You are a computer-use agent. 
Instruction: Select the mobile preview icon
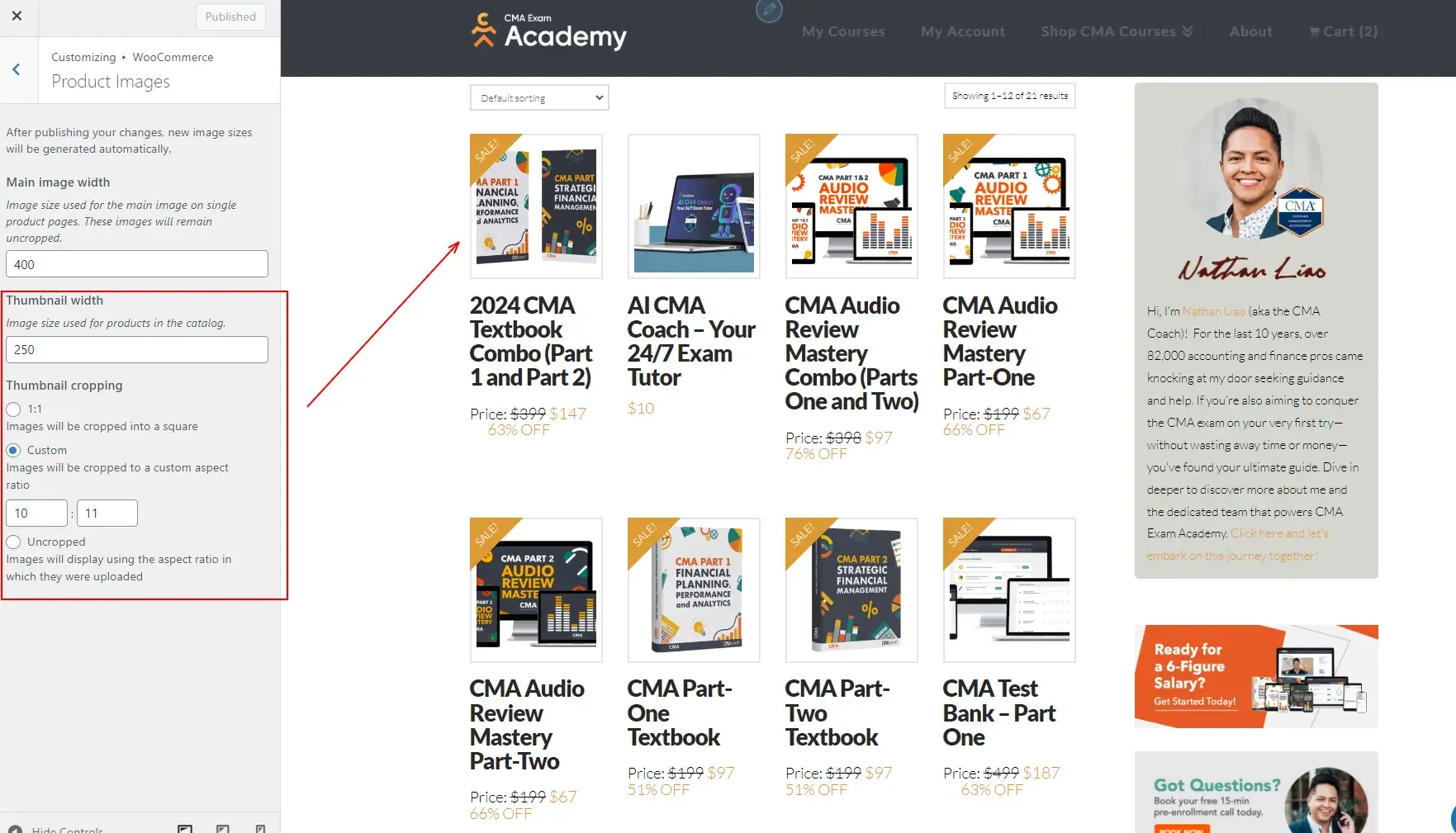coord(261,829)
